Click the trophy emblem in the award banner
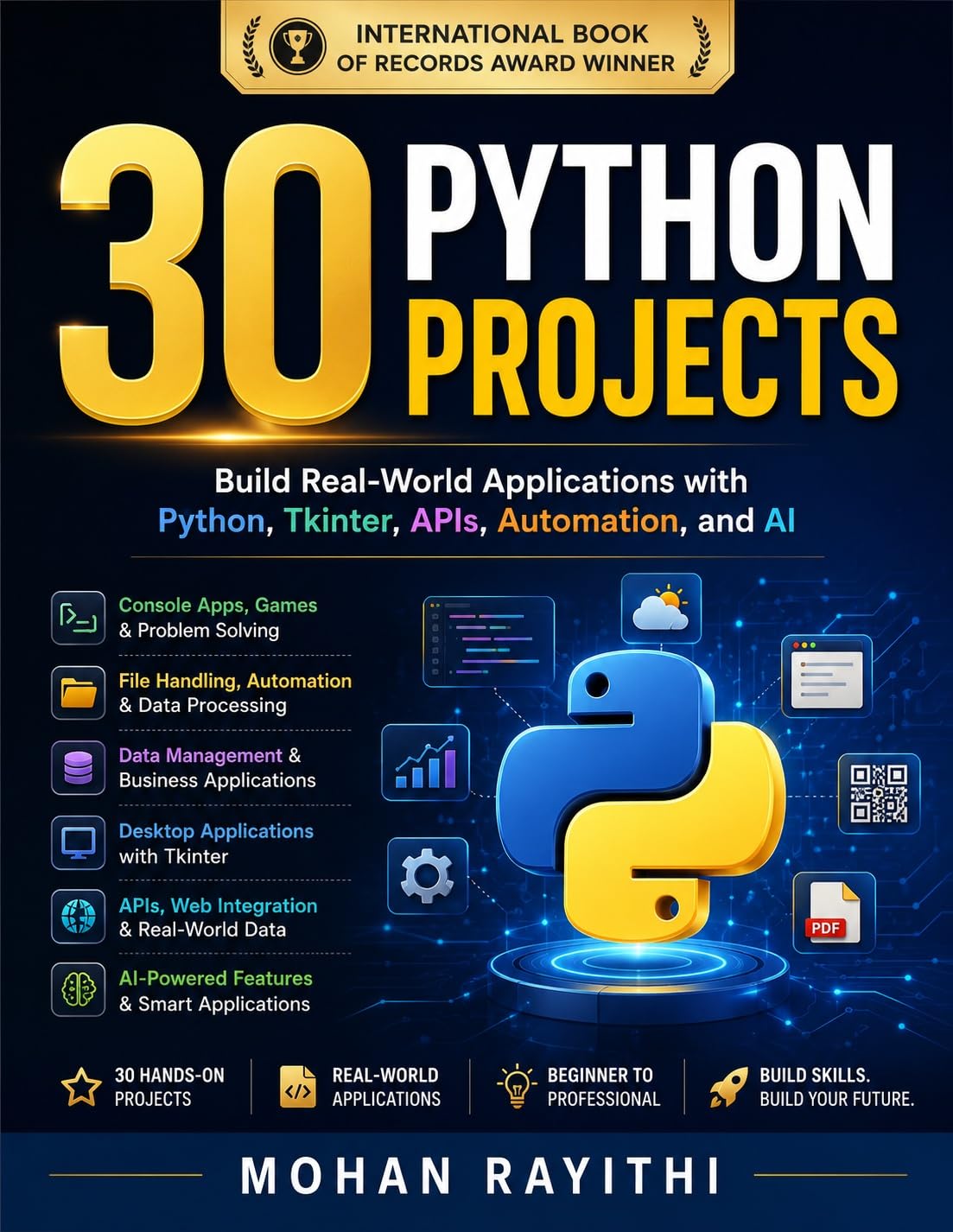The height and width of the screenshot is (1232, 953). (x=297, y=46)
